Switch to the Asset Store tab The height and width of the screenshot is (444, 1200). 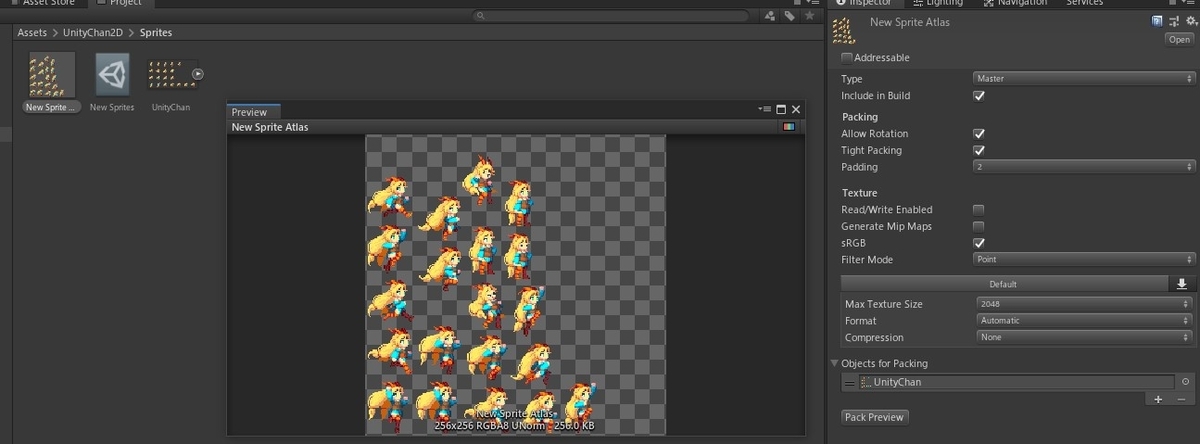click(42, 3)
